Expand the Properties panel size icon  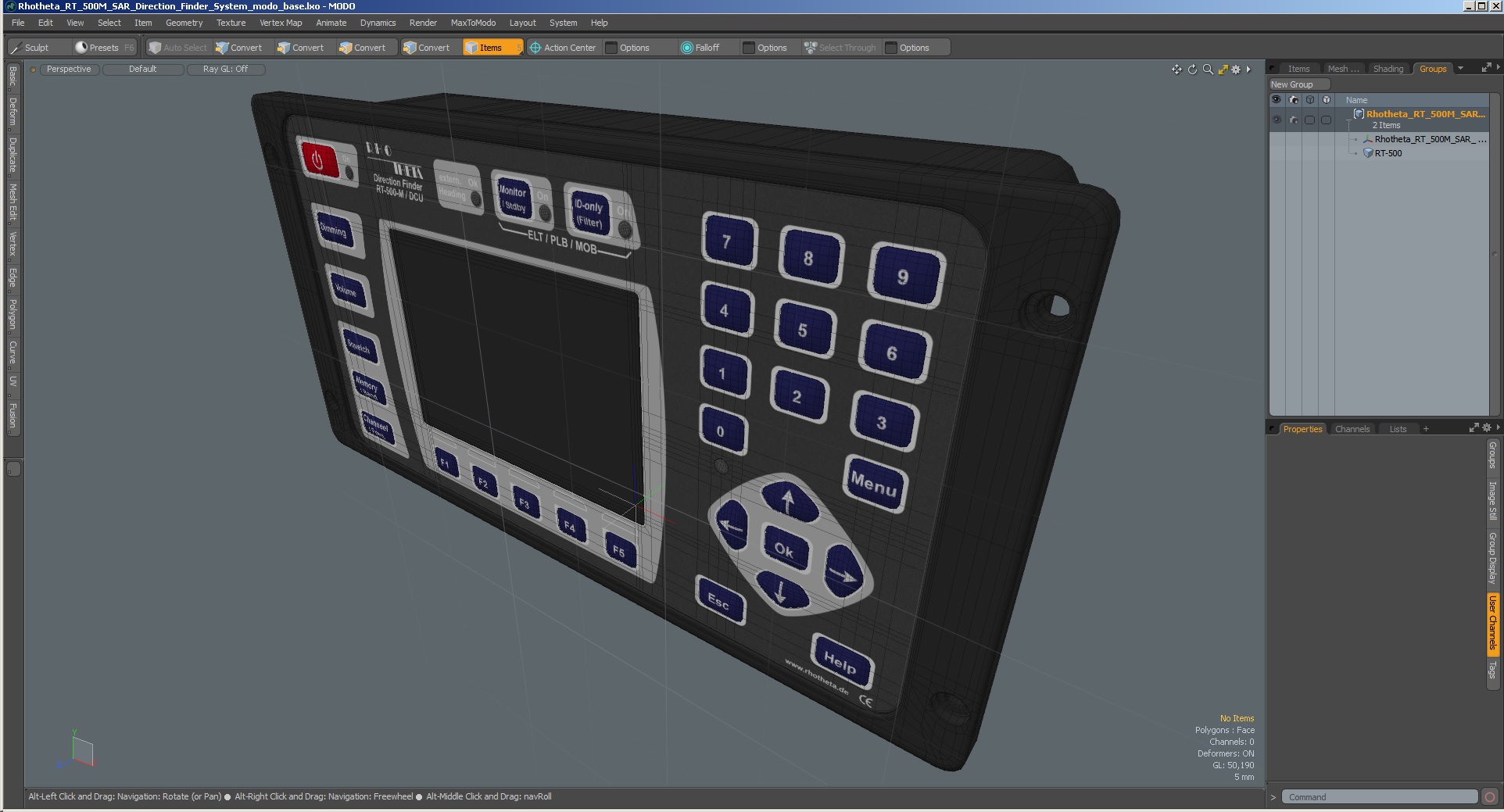1474,427
